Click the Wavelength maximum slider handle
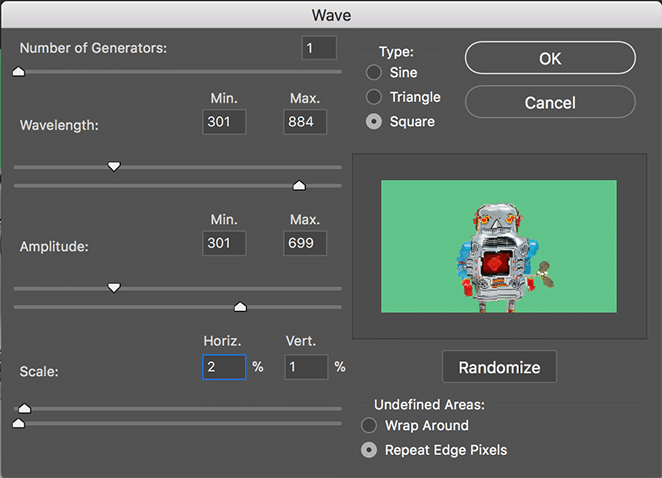The height and width of the screenshot is (478, 662). pyautogui.click(x=298, y=185)
